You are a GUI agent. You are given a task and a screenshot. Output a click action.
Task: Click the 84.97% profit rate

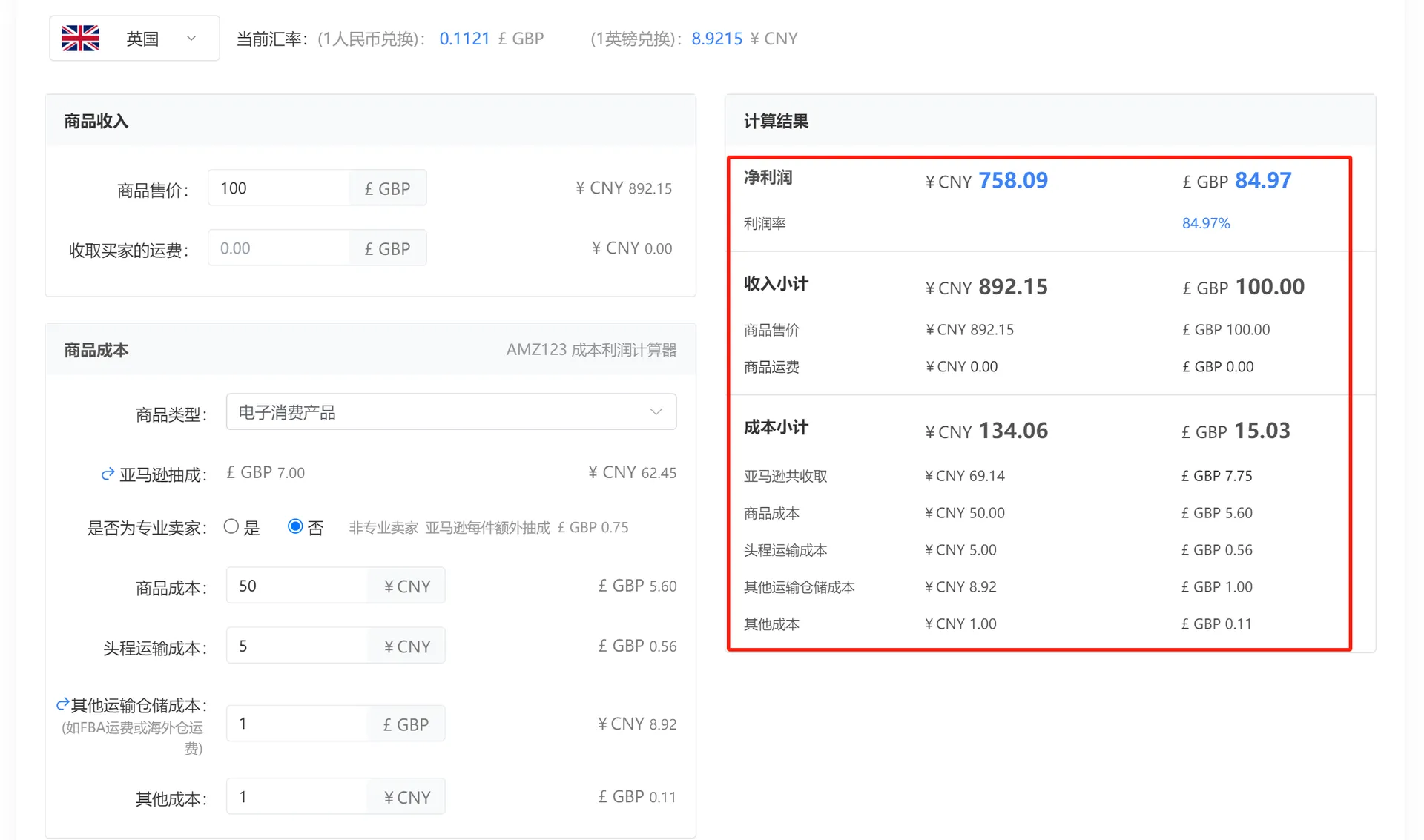pyautogui.click(x=1206, y=223)
